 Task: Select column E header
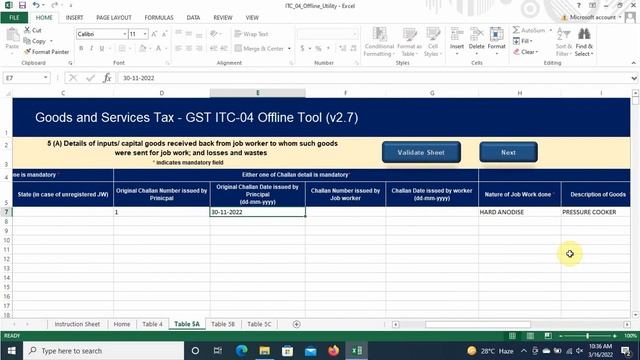(258, 93)
